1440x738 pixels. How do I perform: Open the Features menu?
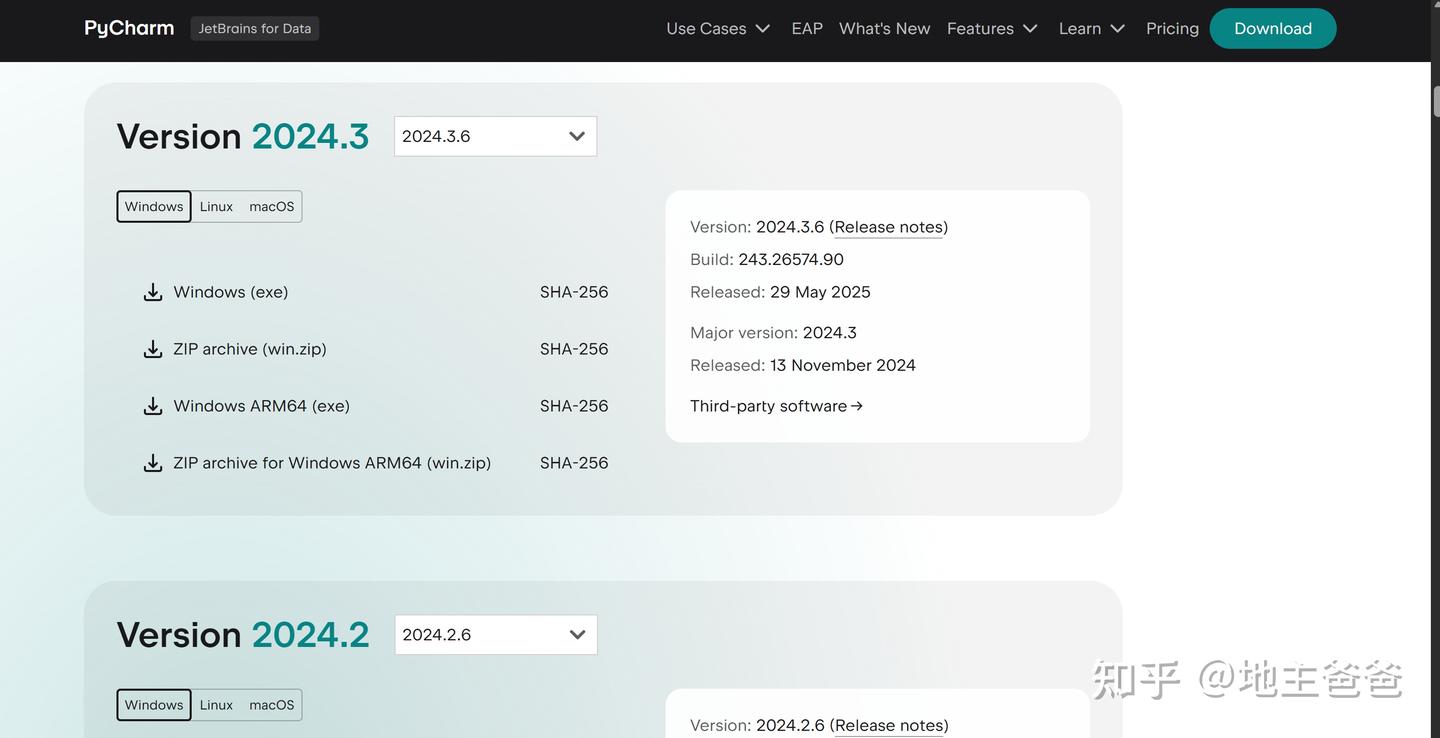[992, 28]
